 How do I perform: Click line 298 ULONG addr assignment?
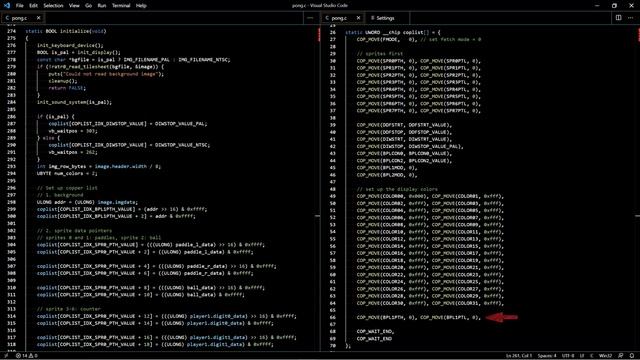pos(87,202)
